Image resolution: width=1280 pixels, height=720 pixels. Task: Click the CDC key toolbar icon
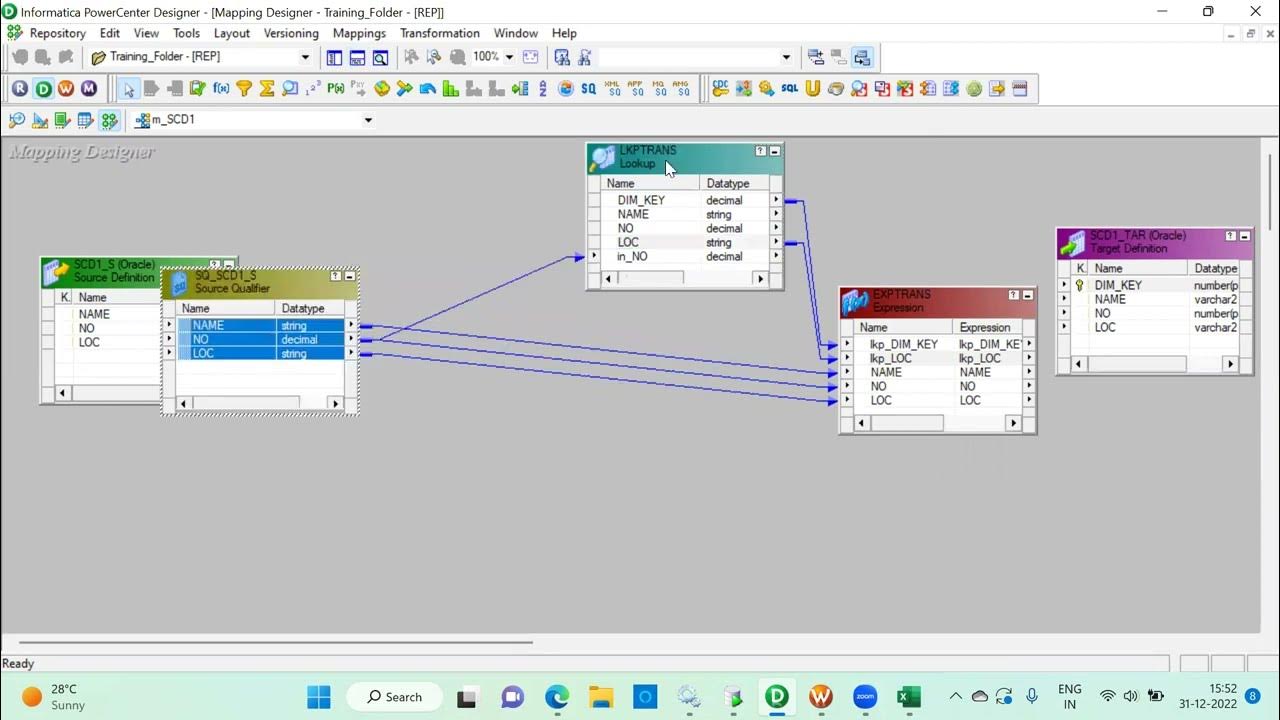(720, 89)
